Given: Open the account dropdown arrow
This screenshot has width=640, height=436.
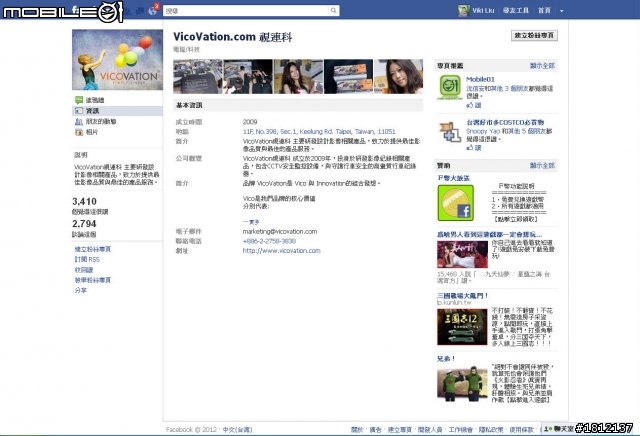Looking at the screenshot, I should [562, 11].
